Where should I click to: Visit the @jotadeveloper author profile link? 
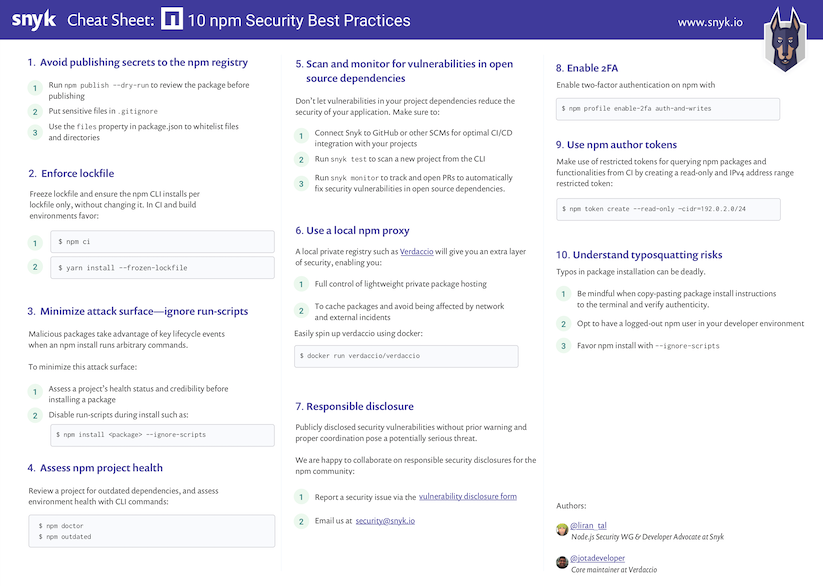tap(598, 558)
